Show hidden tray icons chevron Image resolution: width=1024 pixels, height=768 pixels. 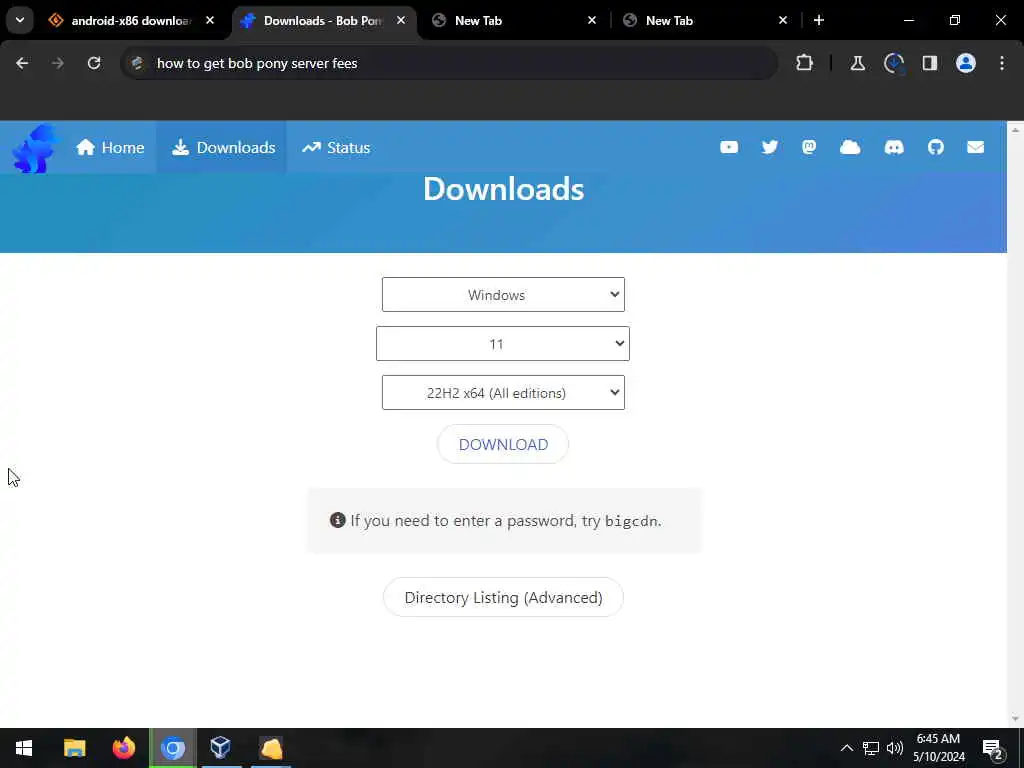[x=846, y=748]
